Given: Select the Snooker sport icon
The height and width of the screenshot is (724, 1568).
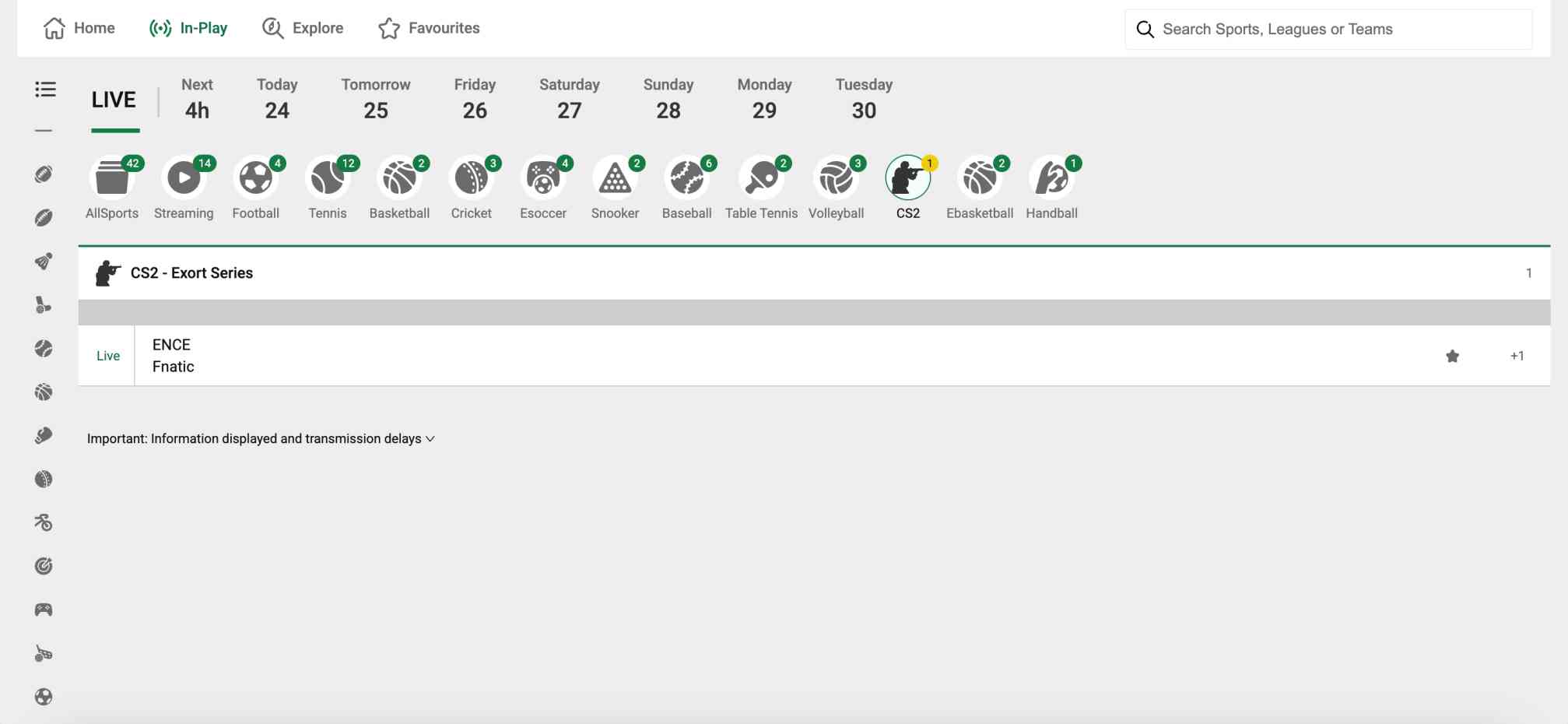Looking at the screenshot, I should tap(615, 179).
